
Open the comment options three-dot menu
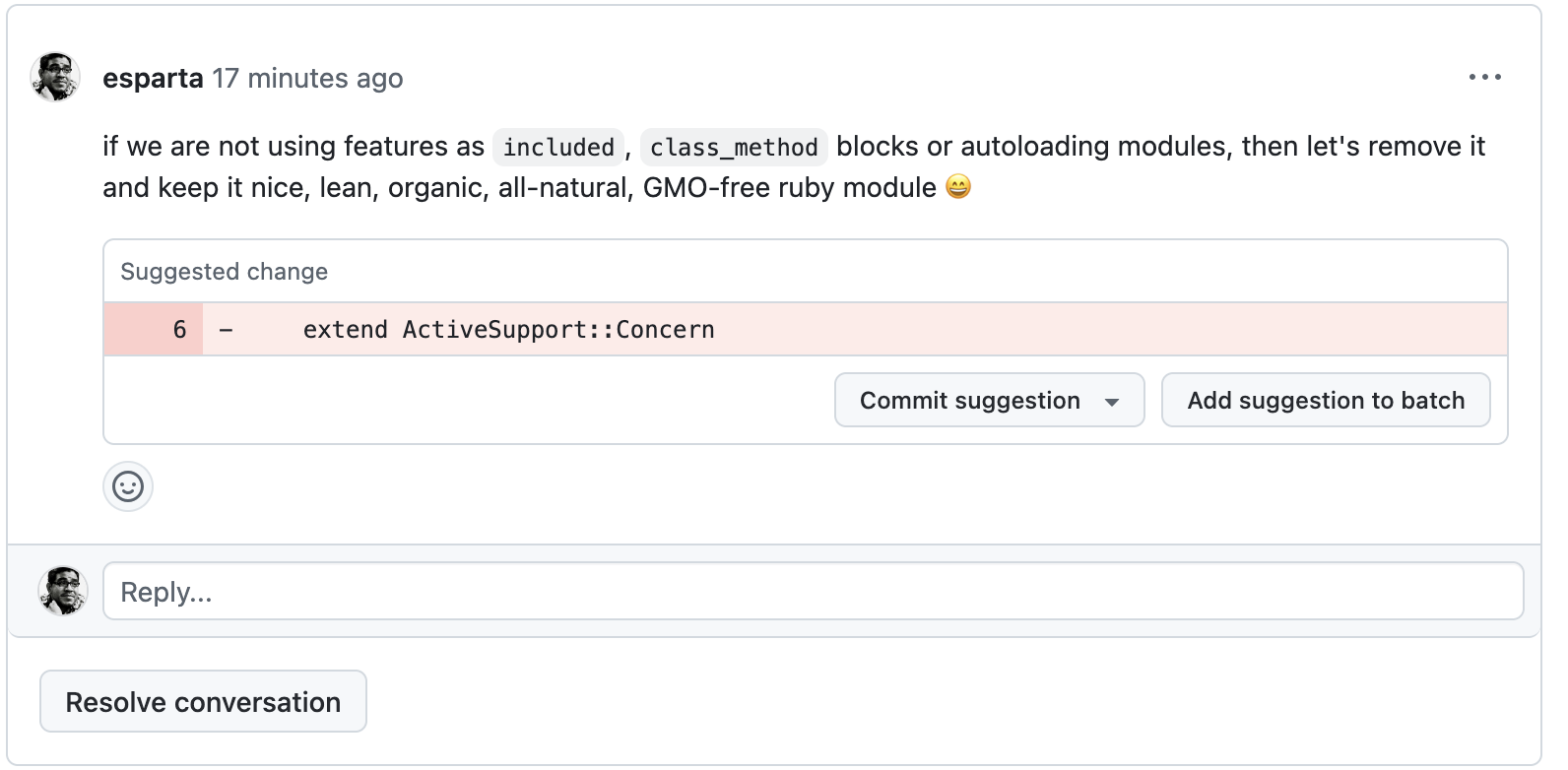point(1484,77)
